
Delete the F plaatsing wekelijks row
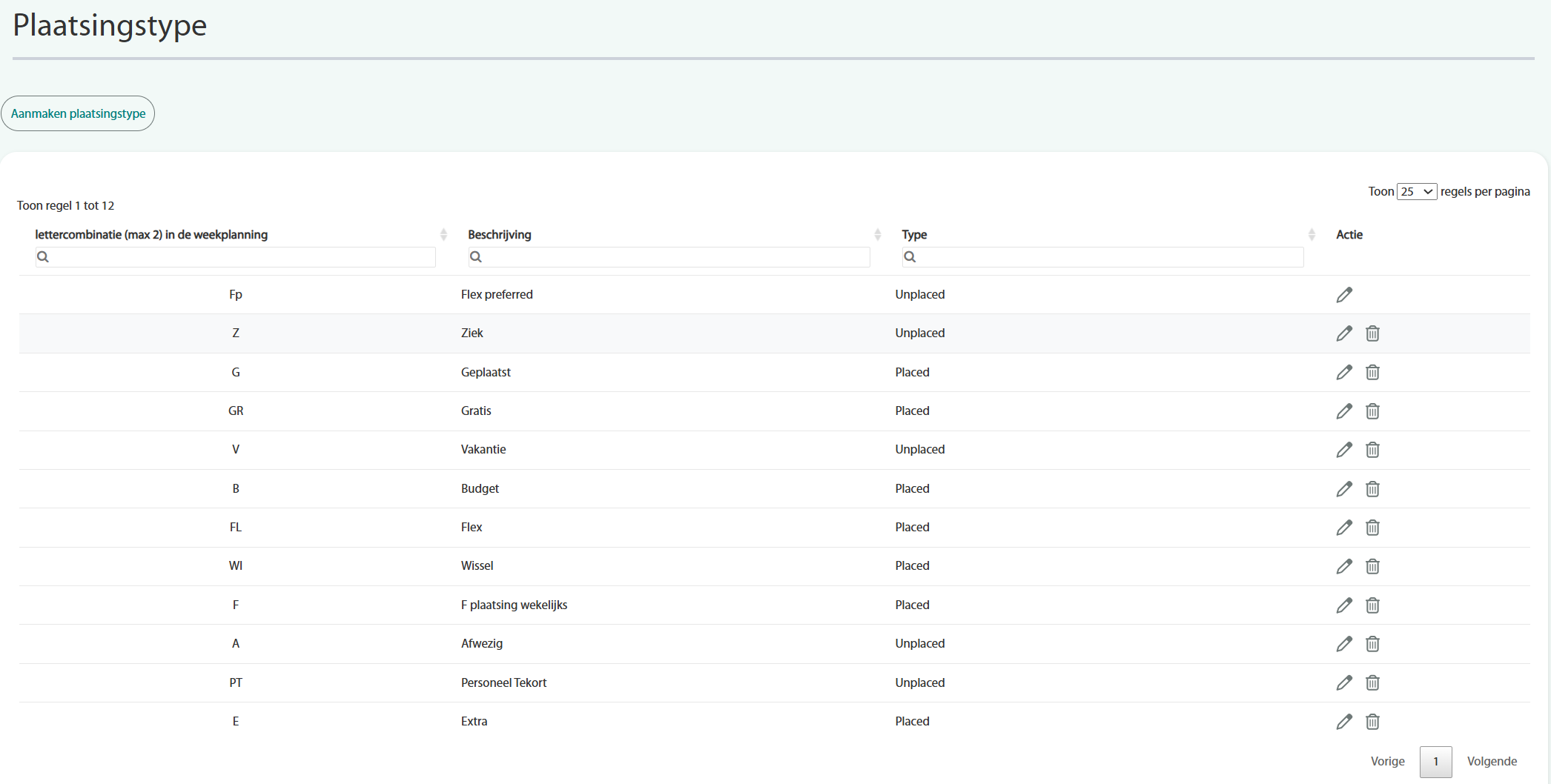pos(1372,605)
